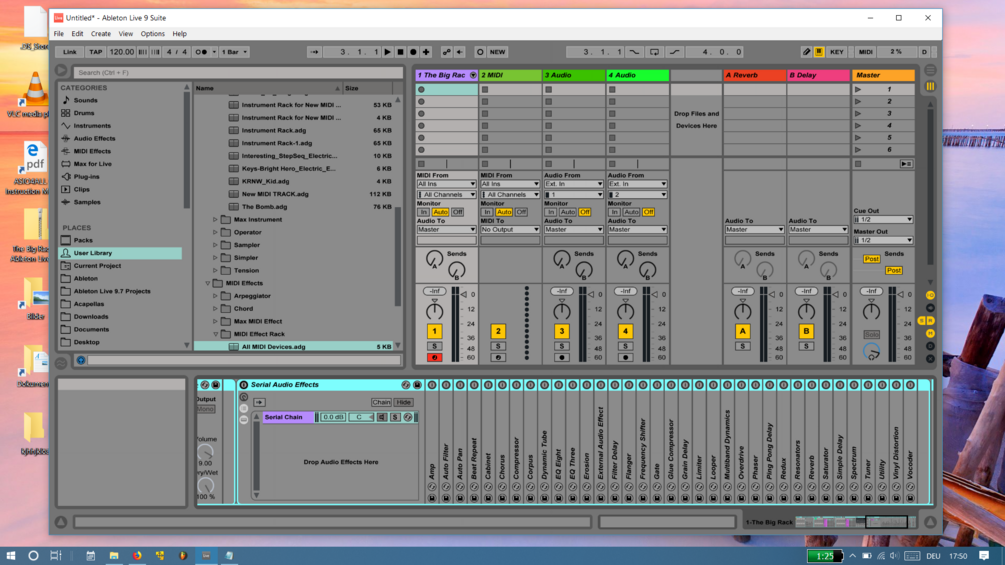The width and height of the screenshot is (1005, 565).
Task: Set 2 MIDI monitor to Off
Action: click(521, 212)
